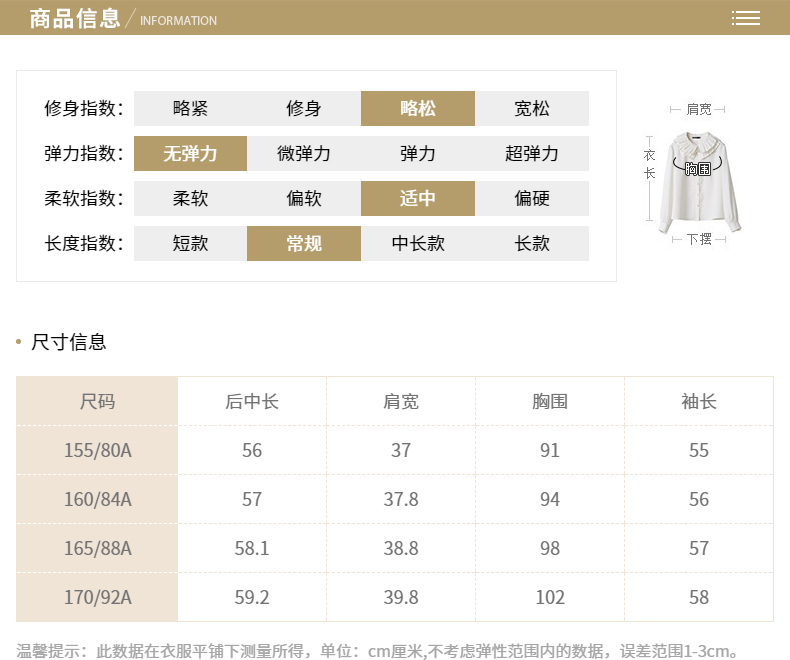The width and height of the screenshot is (790, 660).
Task: Click the 155/80A size row label
Action: [97, 450]
